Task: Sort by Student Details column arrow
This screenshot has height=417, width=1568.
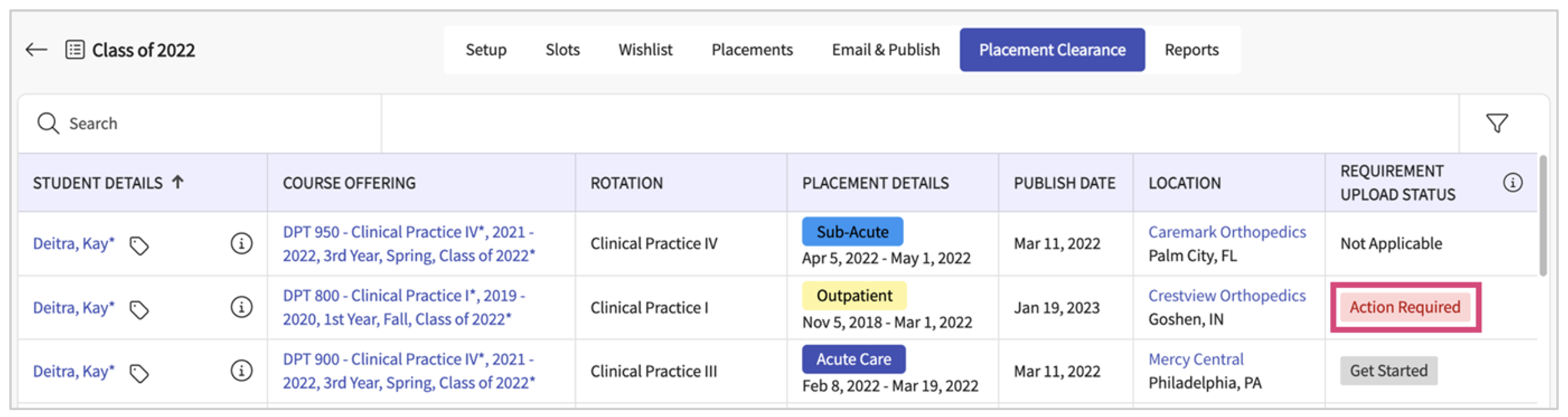Action: click(178, 182)
